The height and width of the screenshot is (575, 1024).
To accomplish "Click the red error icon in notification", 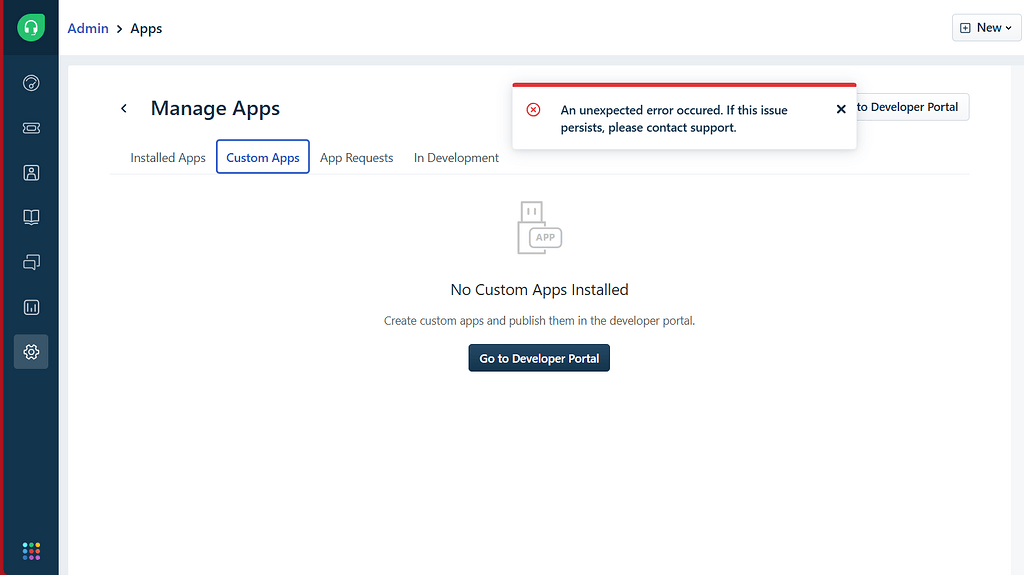I will [534, 110].
